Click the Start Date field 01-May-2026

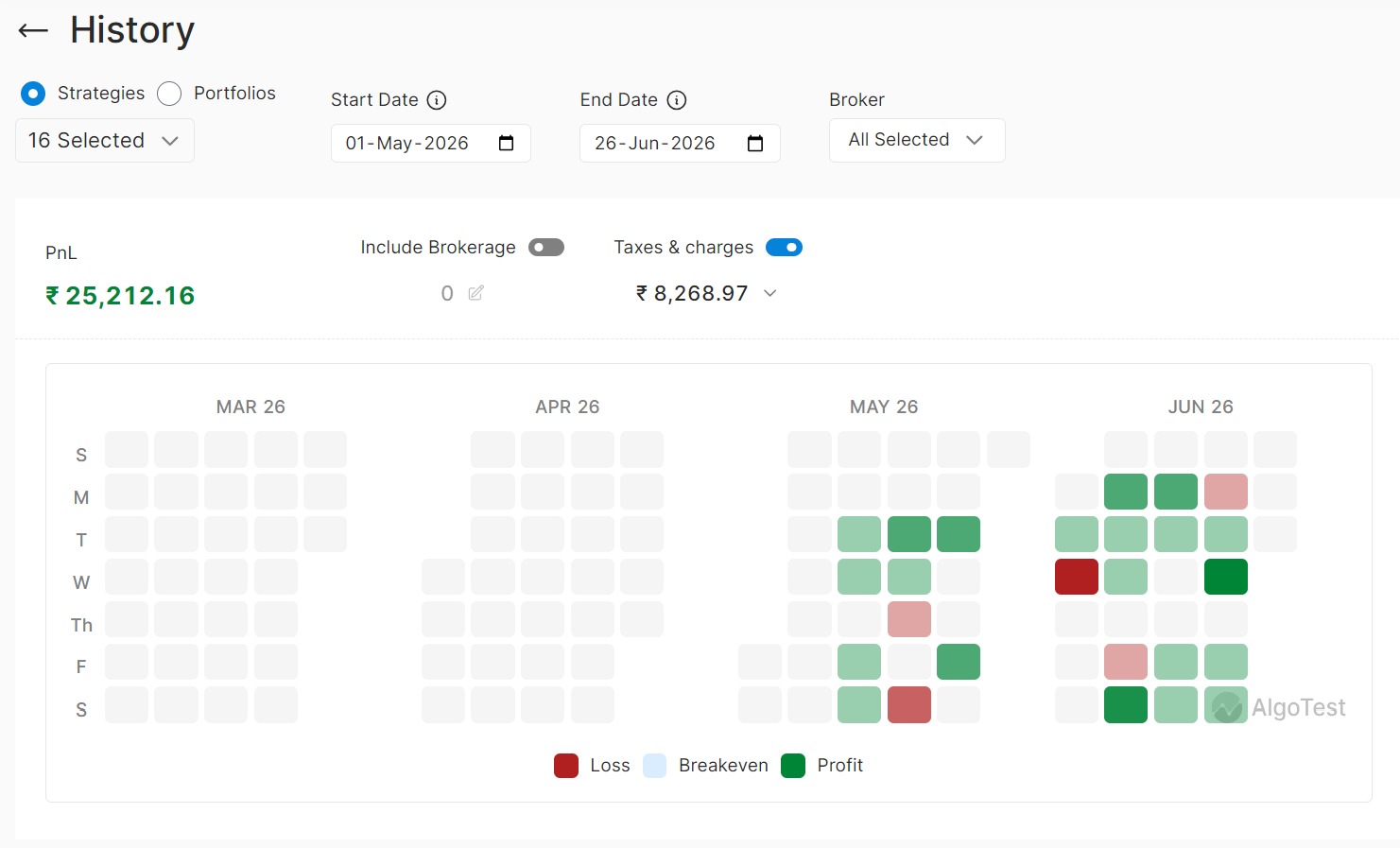point(430,144)
